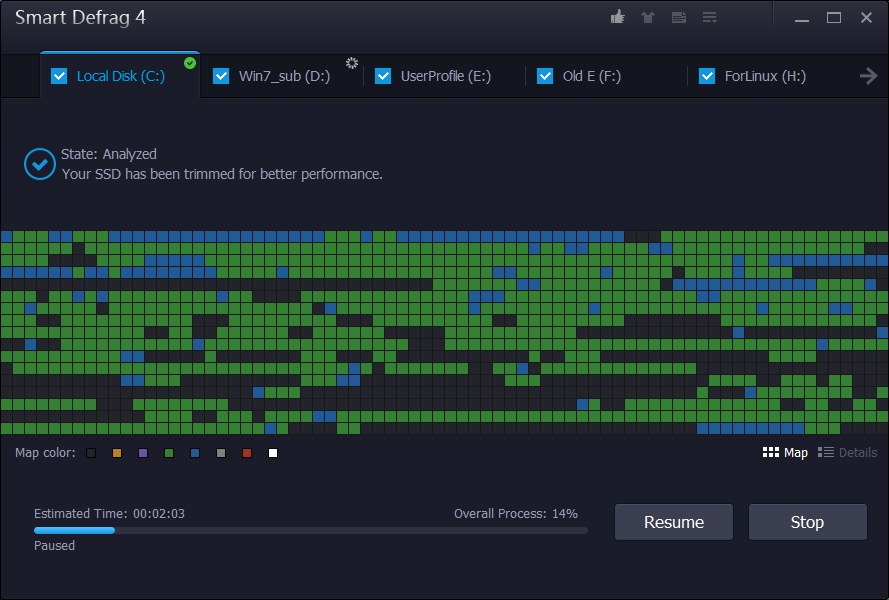
Task: Click the news/report icon in title bar
Action: (679, 17)
